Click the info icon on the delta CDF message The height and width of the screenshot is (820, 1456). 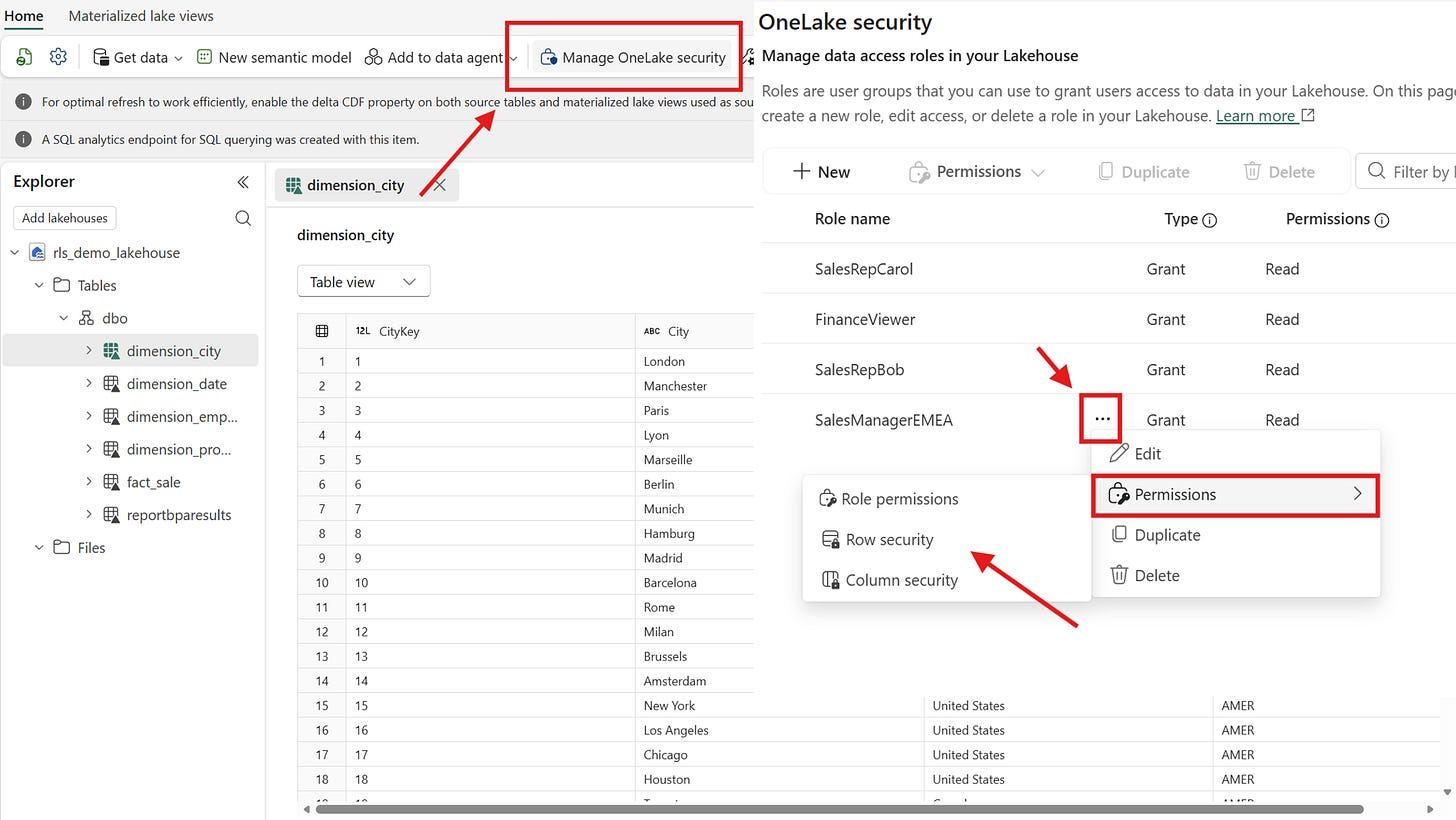pyautogui.click(x=23, y=102)
